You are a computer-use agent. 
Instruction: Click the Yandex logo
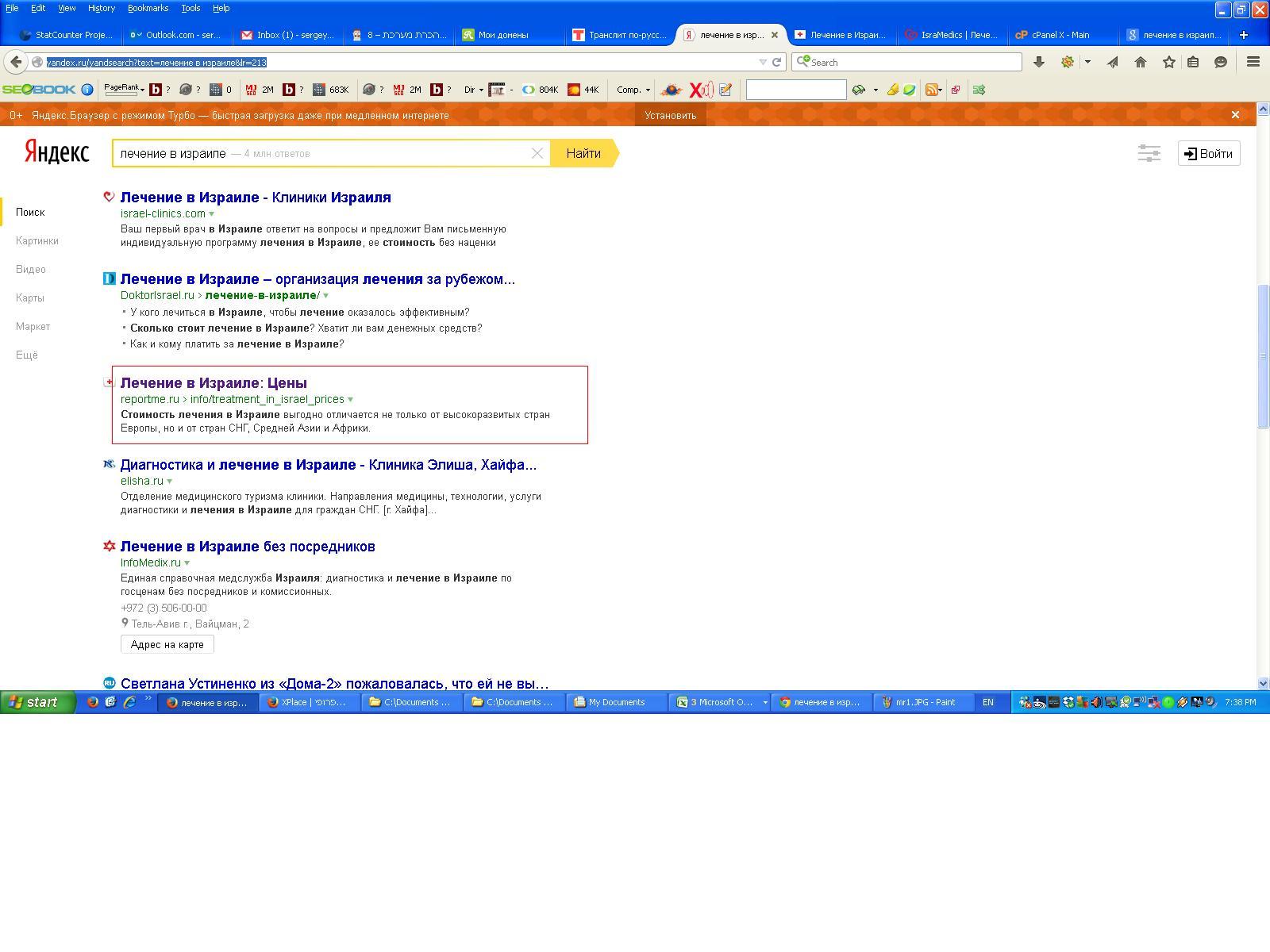56,152
